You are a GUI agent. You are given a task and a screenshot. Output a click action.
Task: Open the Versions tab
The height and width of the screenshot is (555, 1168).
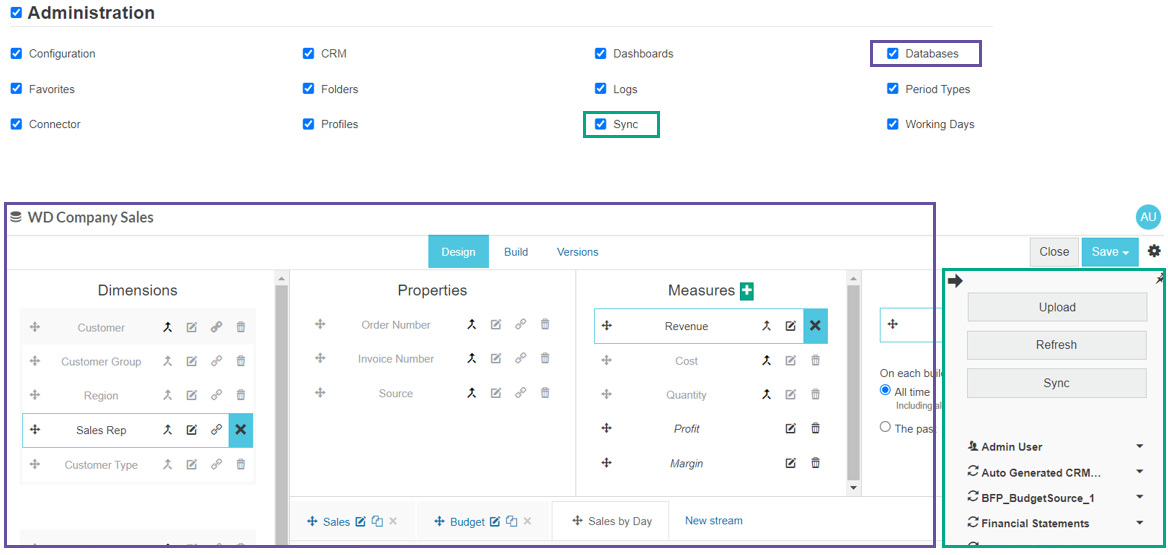tap(577, 252)
